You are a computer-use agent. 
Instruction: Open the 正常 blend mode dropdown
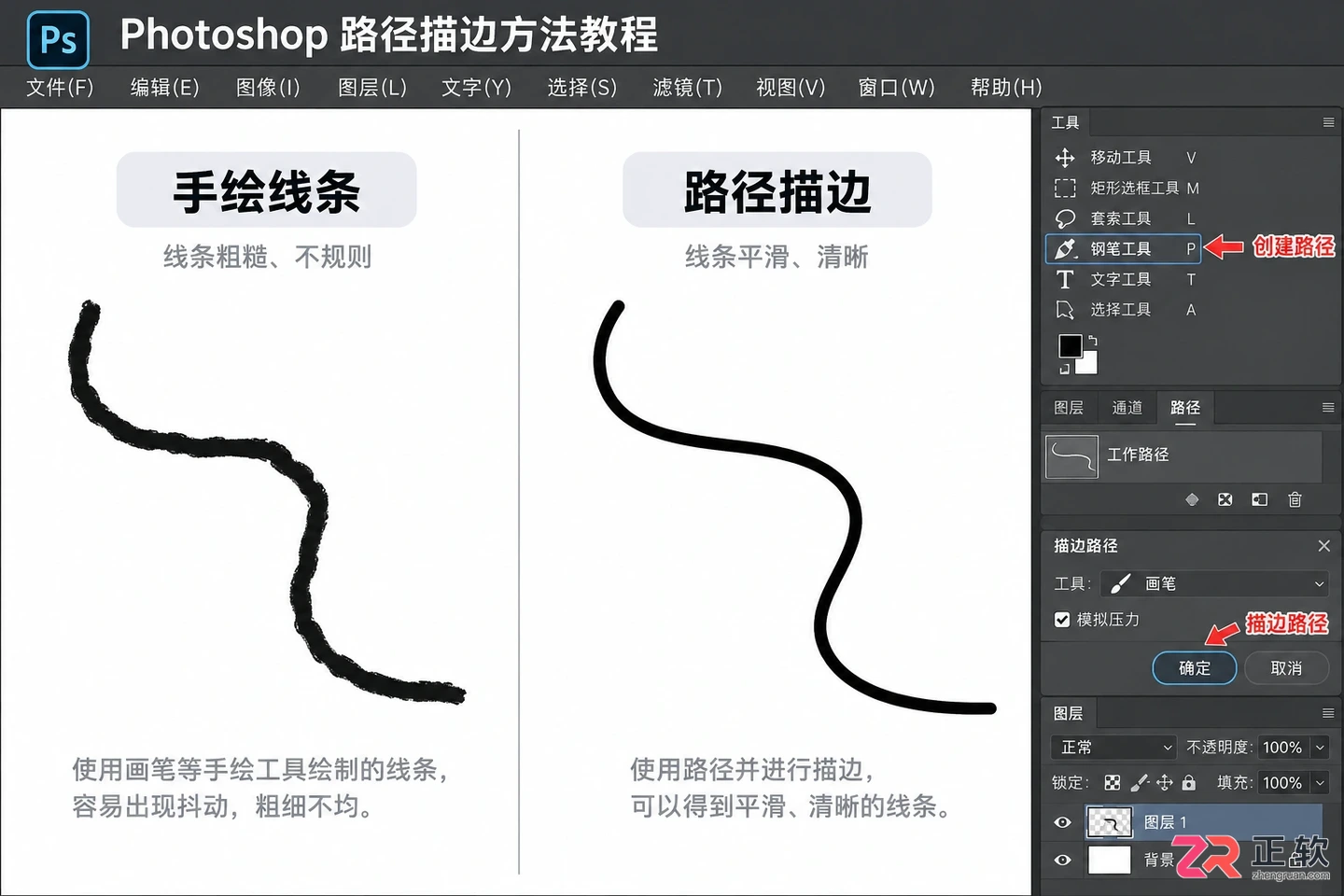[x=1113, y=748]
